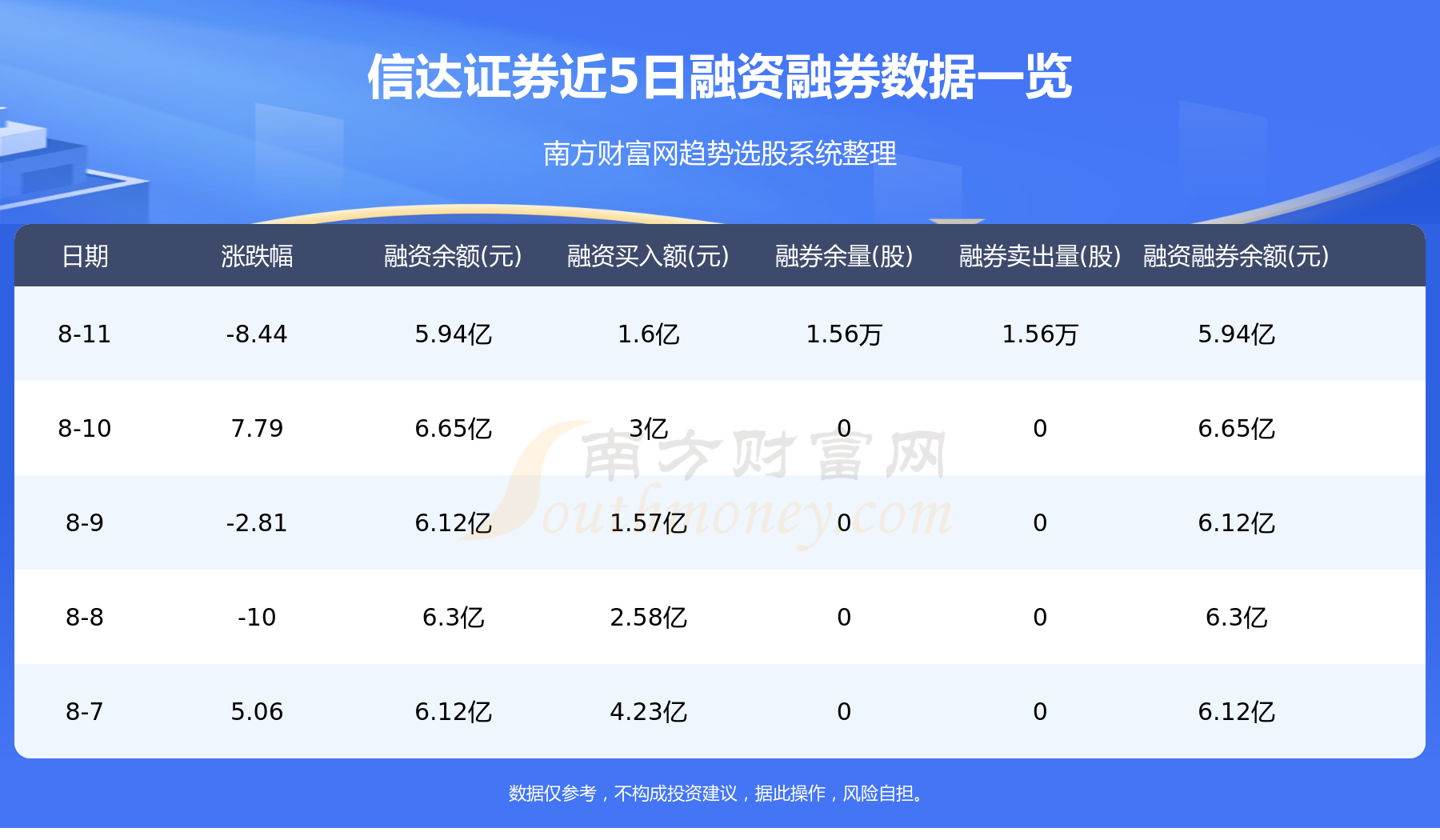The width and height of the screenshot is (1440, 840).
Task: Select the -2.81 change value
Action: (257, 522)
